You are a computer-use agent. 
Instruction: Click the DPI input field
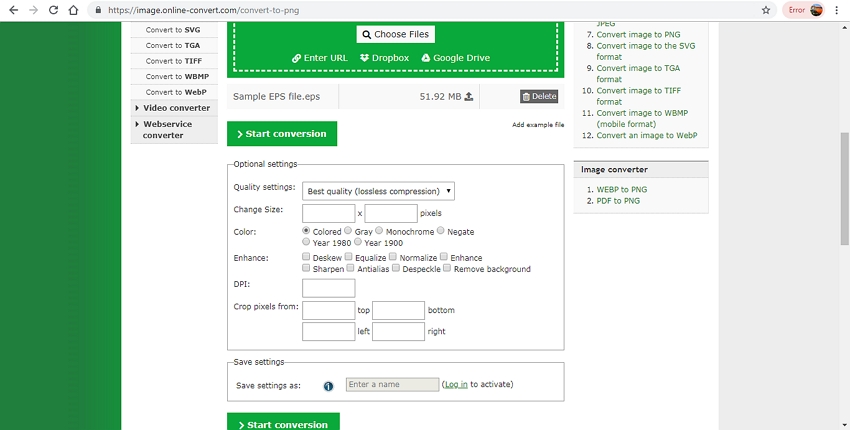click(328, 288)
